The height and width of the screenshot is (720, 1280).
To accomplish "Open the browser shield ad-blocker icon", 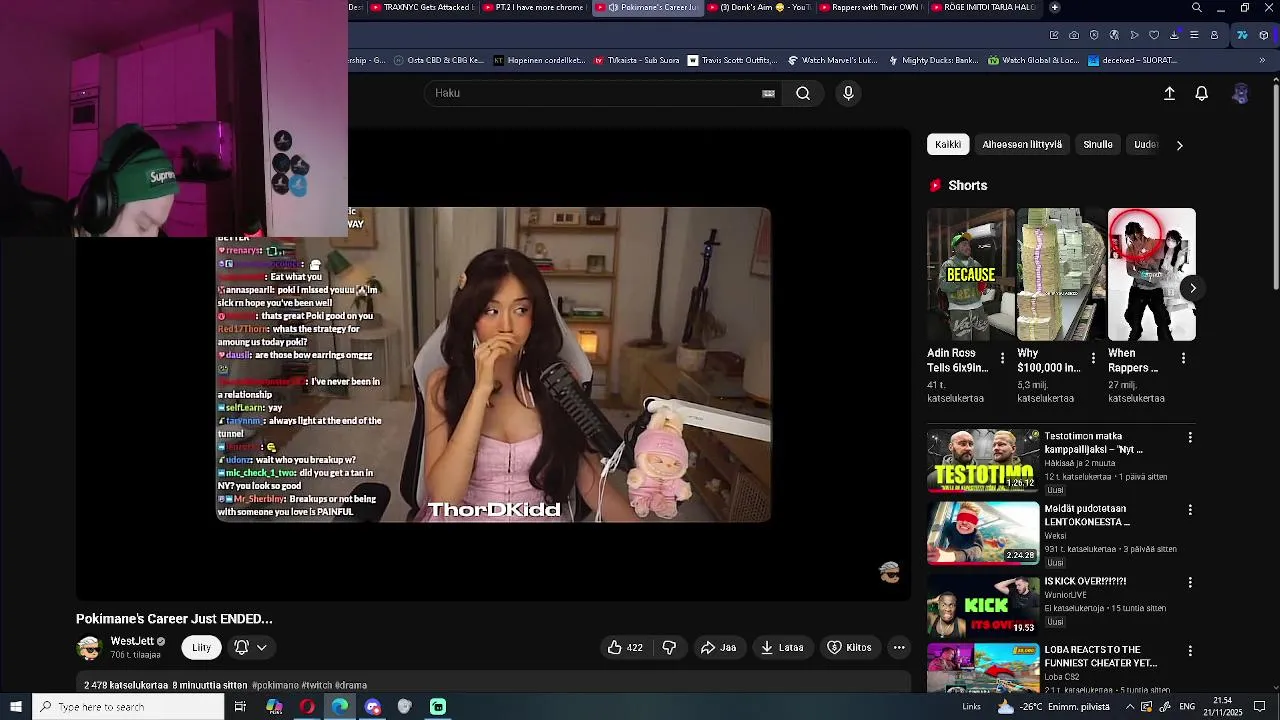I will click(1094, 35).
